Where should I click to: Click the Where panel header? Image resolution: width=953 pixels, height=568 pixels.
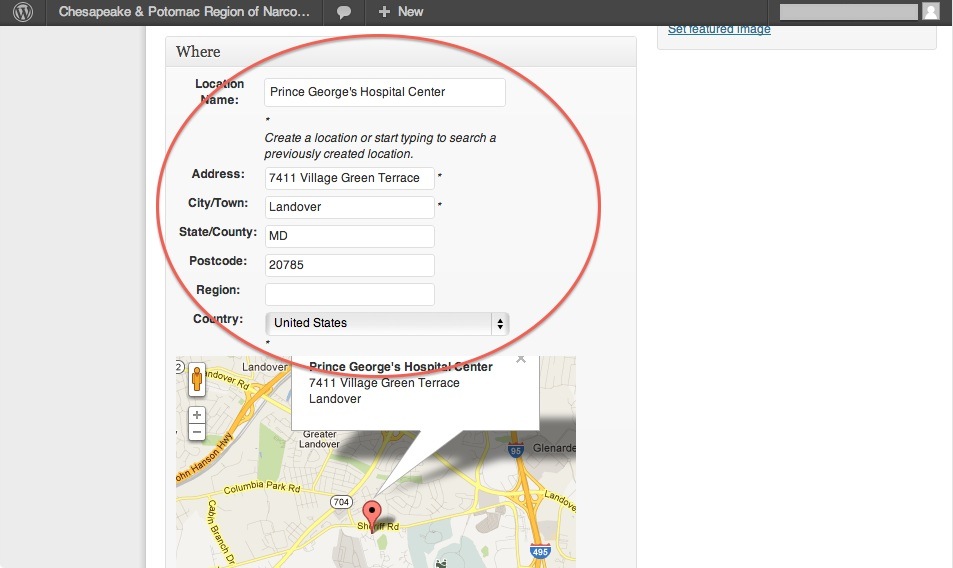tap(401, 52)
